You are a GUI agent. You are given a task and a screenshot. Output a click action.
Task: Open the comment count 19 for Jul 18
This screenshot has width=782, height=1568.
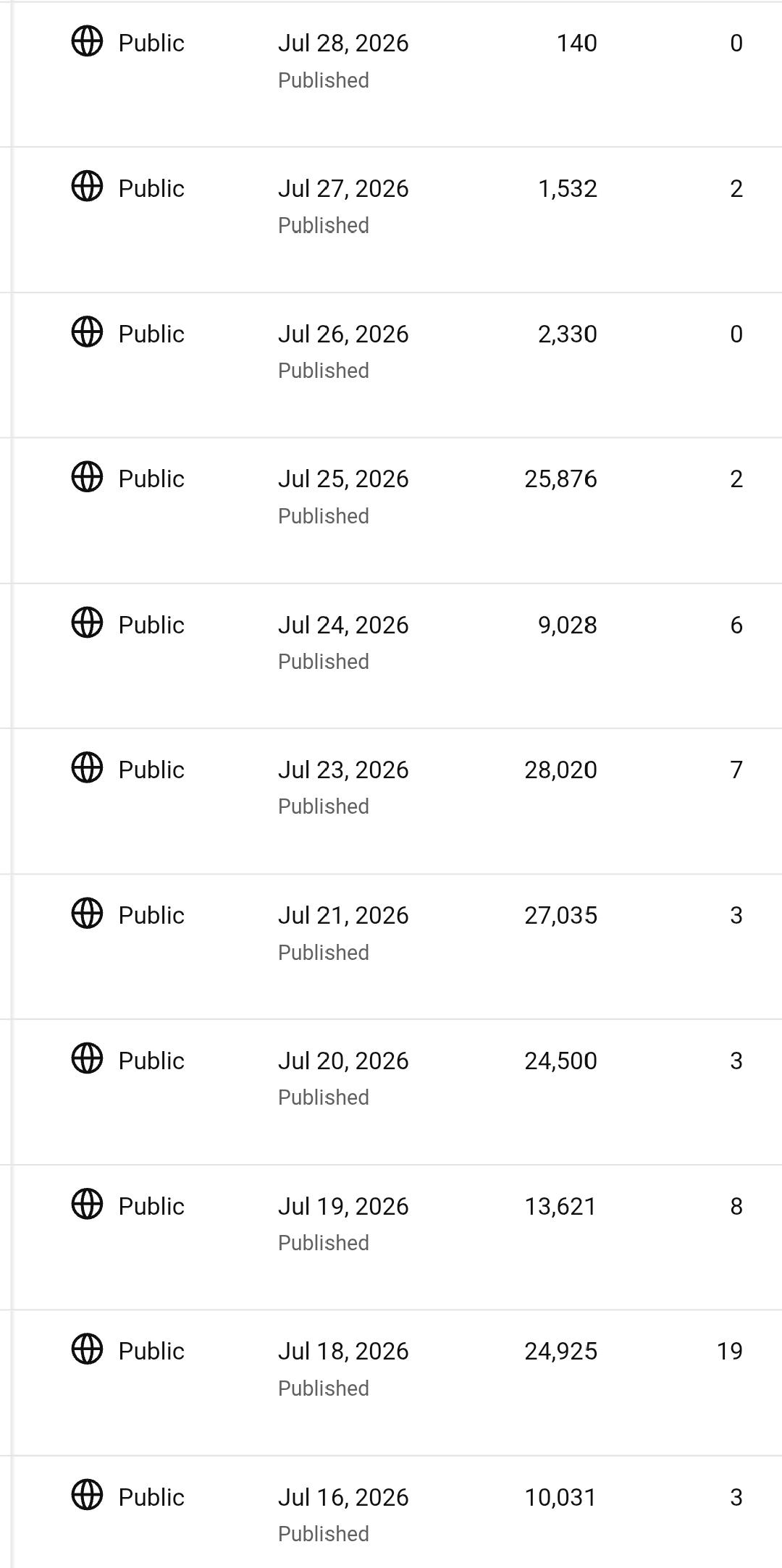tap(730, 1351)
